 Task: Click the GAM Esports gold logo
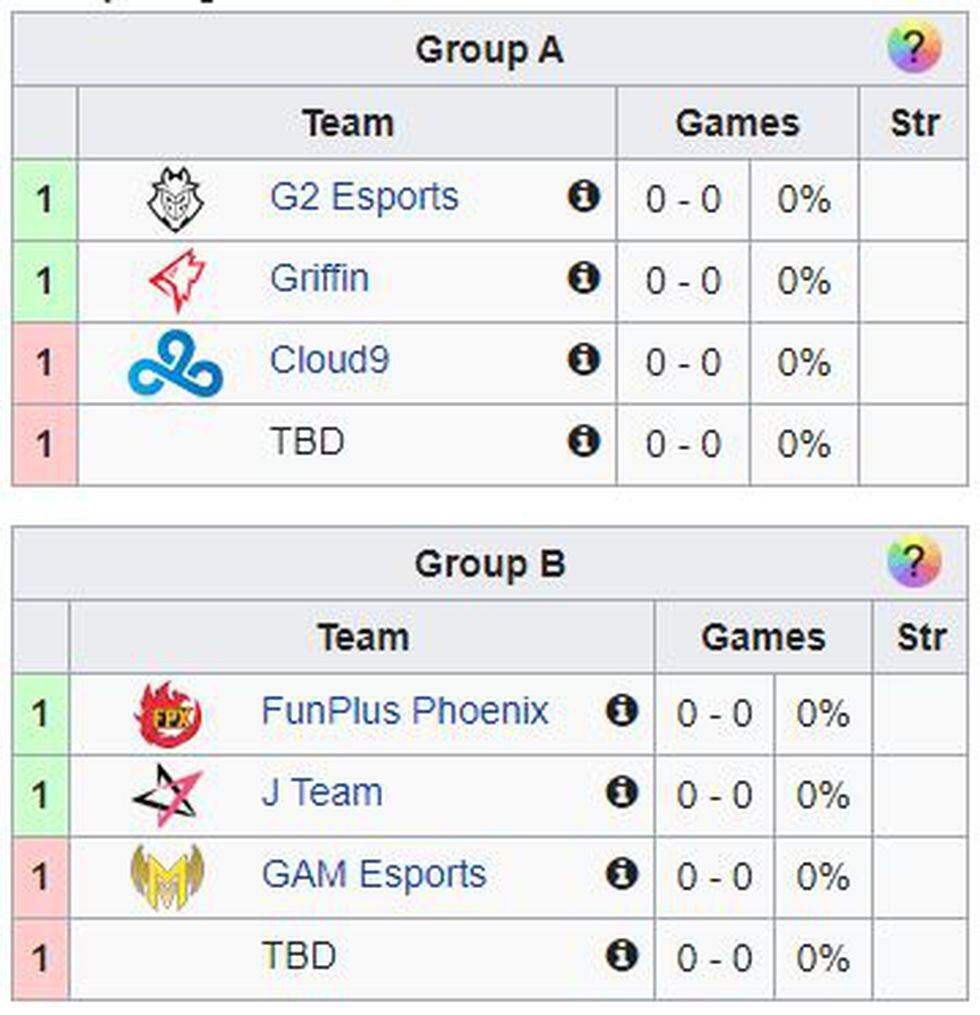167,877
